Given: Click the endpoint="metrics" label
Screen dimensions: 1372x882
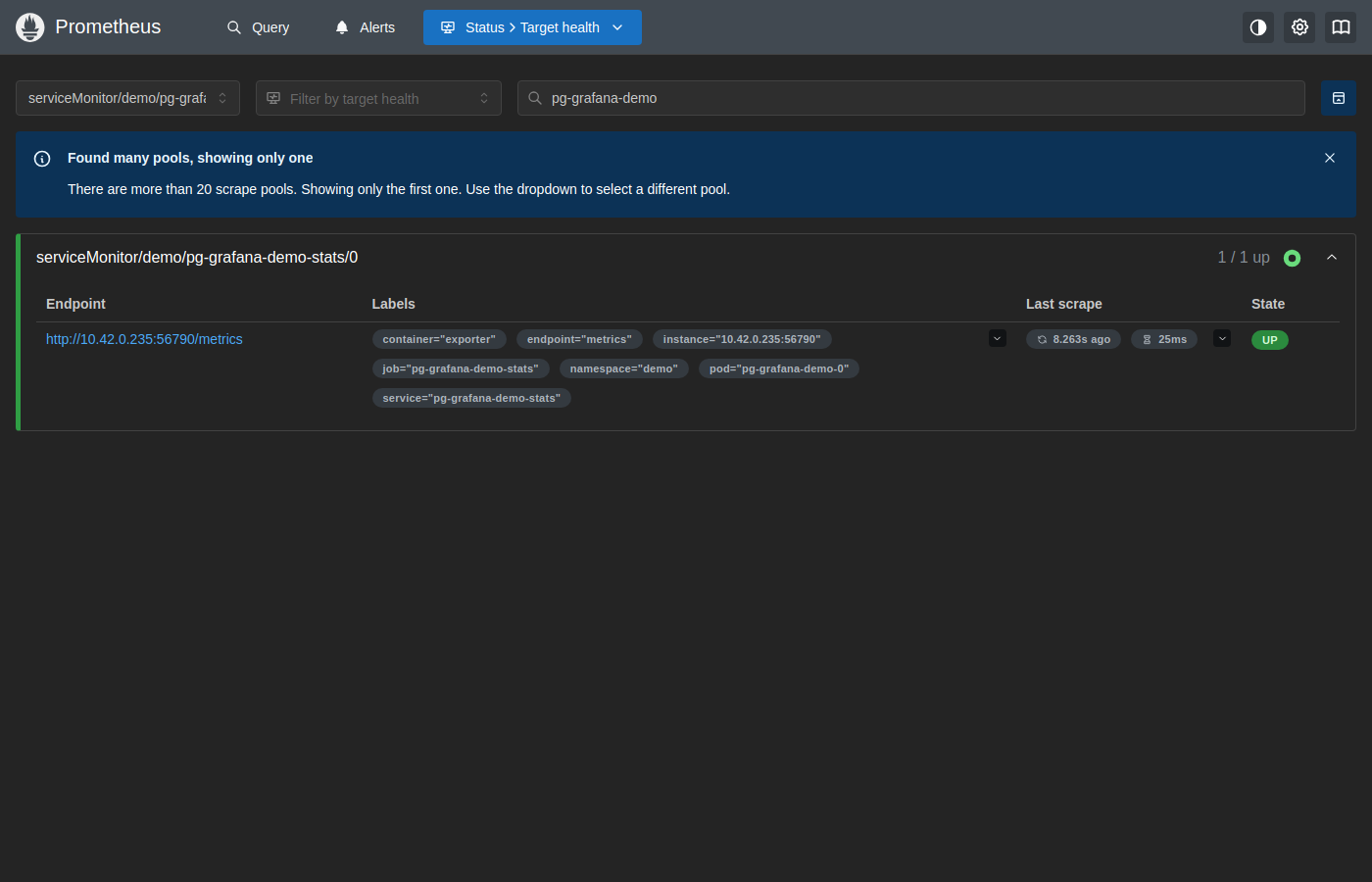Looking at the screenshot, I should coord(579,339).
